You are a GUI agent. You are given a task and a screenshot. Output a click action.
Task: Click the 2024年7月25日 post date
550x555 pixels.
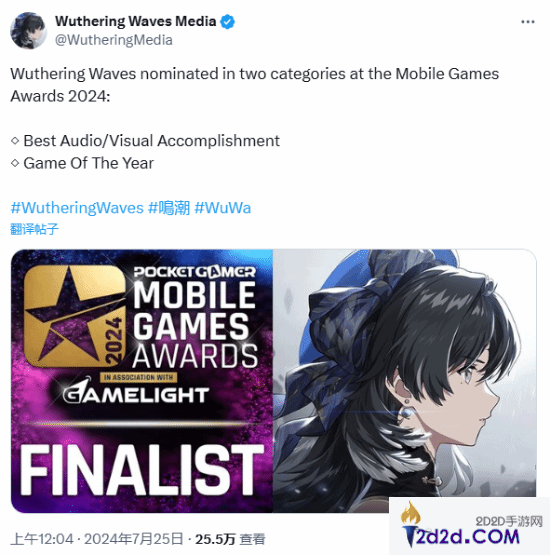point(133,539)
